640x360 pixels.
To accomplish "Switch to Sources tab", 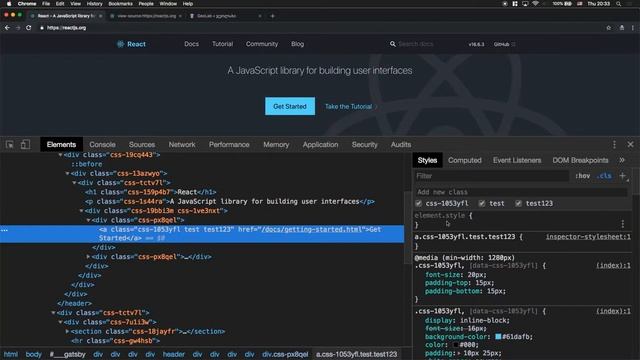I will pos(142,144).
